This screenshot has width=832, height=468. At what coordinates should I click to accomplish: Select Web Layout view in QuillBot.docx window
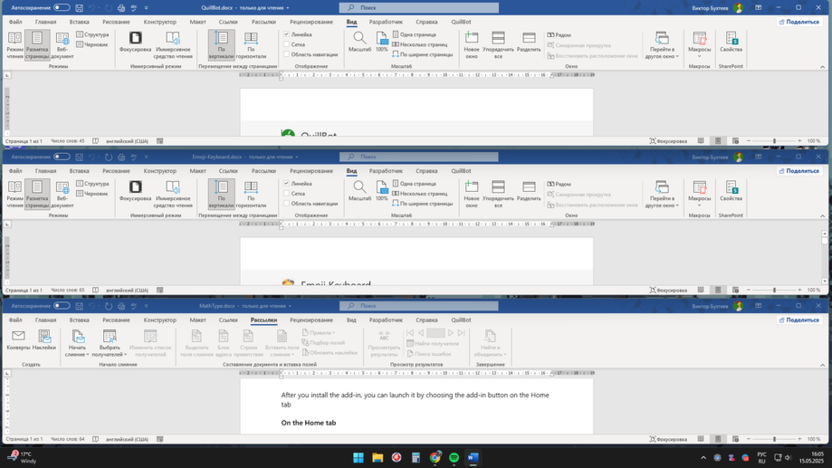coord(62,45)
